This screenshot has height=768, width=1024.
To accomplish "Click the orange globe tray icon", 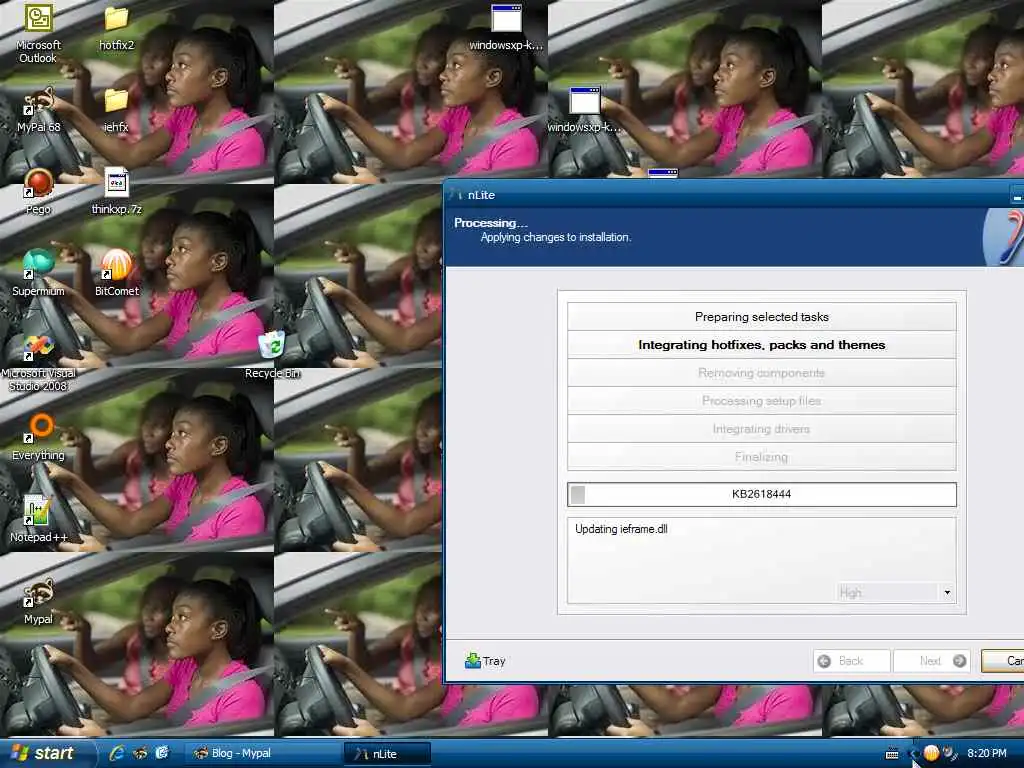I will [931, 753].
